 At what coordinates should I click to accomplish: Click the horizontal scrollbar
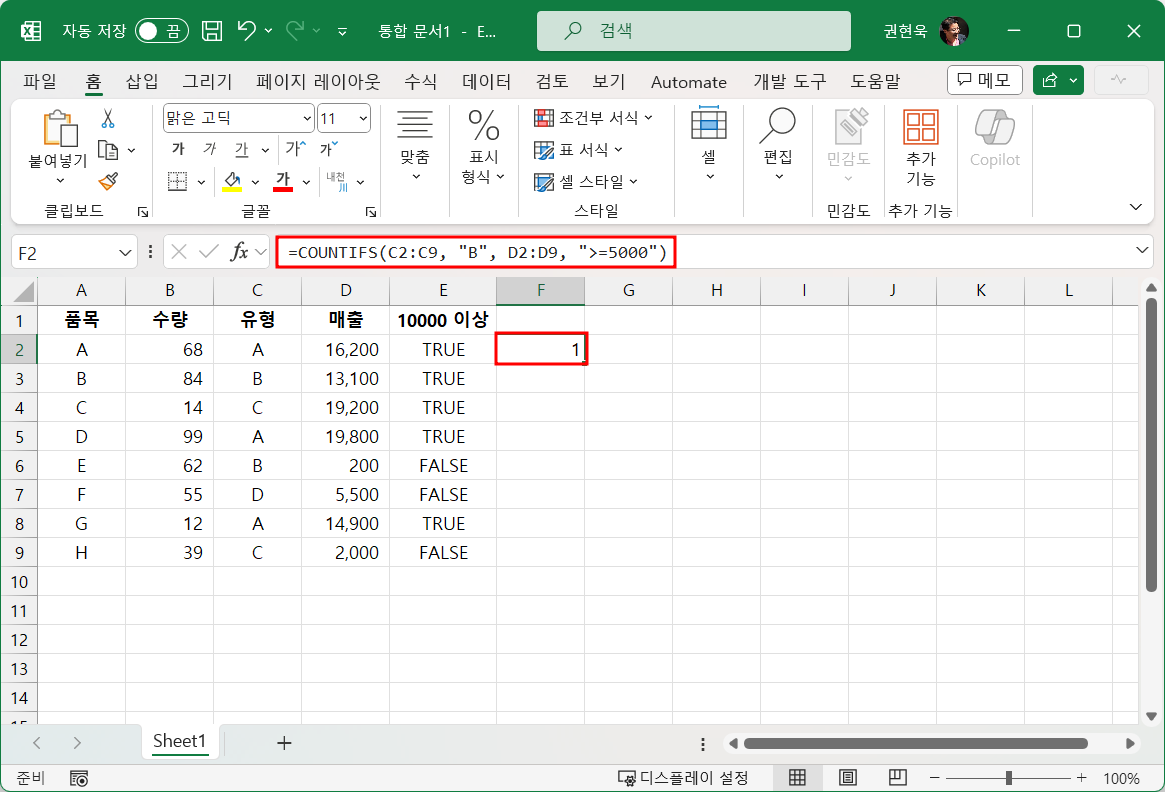click(915, 743)
